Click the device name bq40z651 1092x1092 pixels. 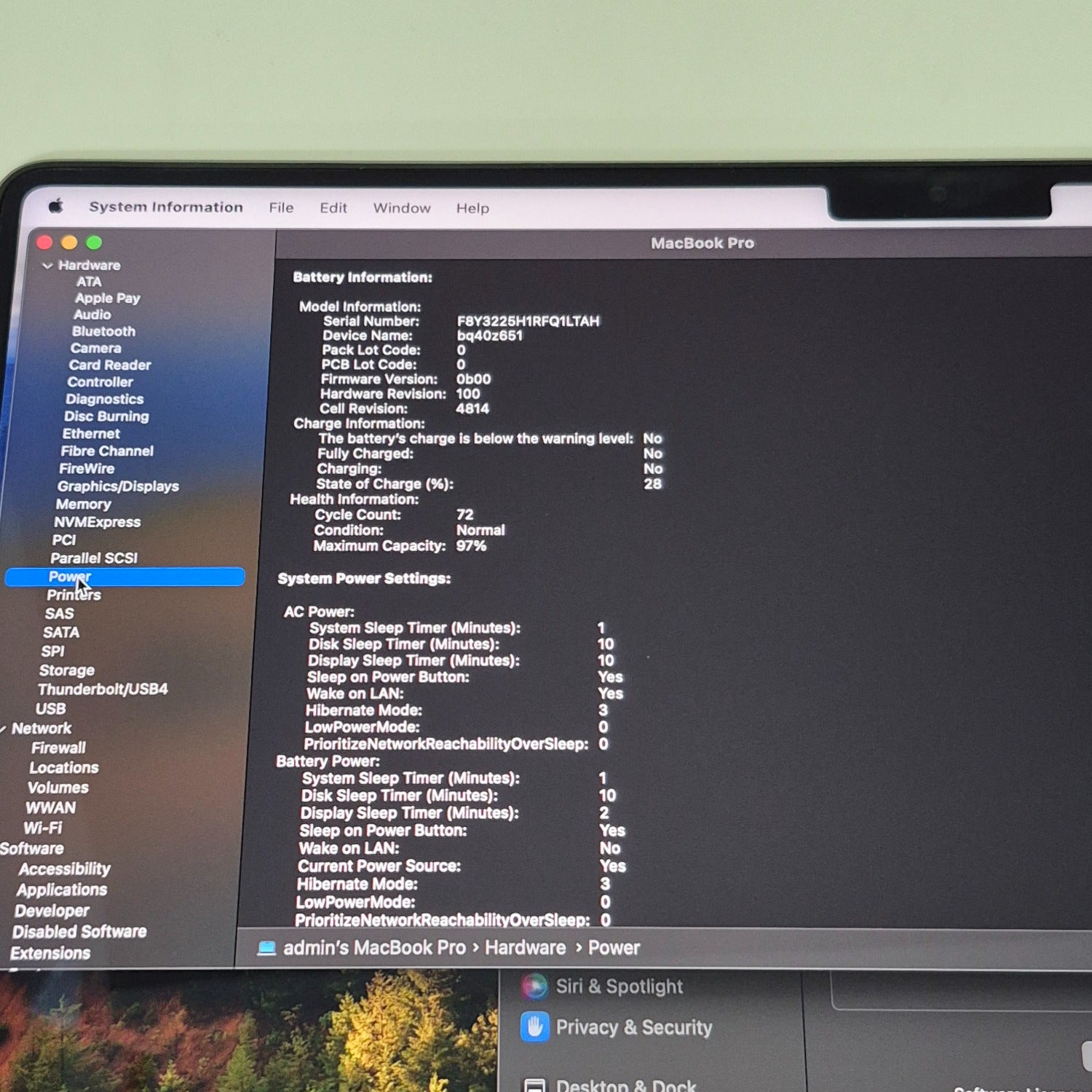click(490, 336)
